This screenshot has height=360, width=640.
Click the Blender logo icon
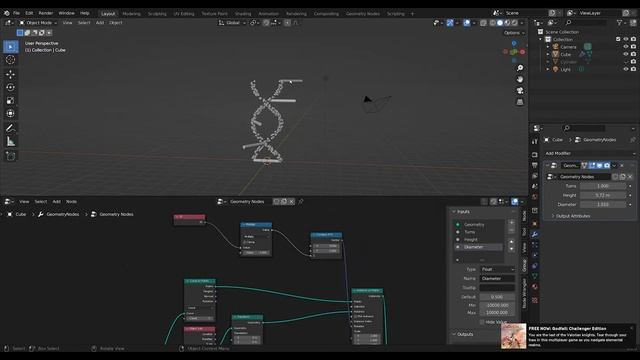[x=7, y=13]
